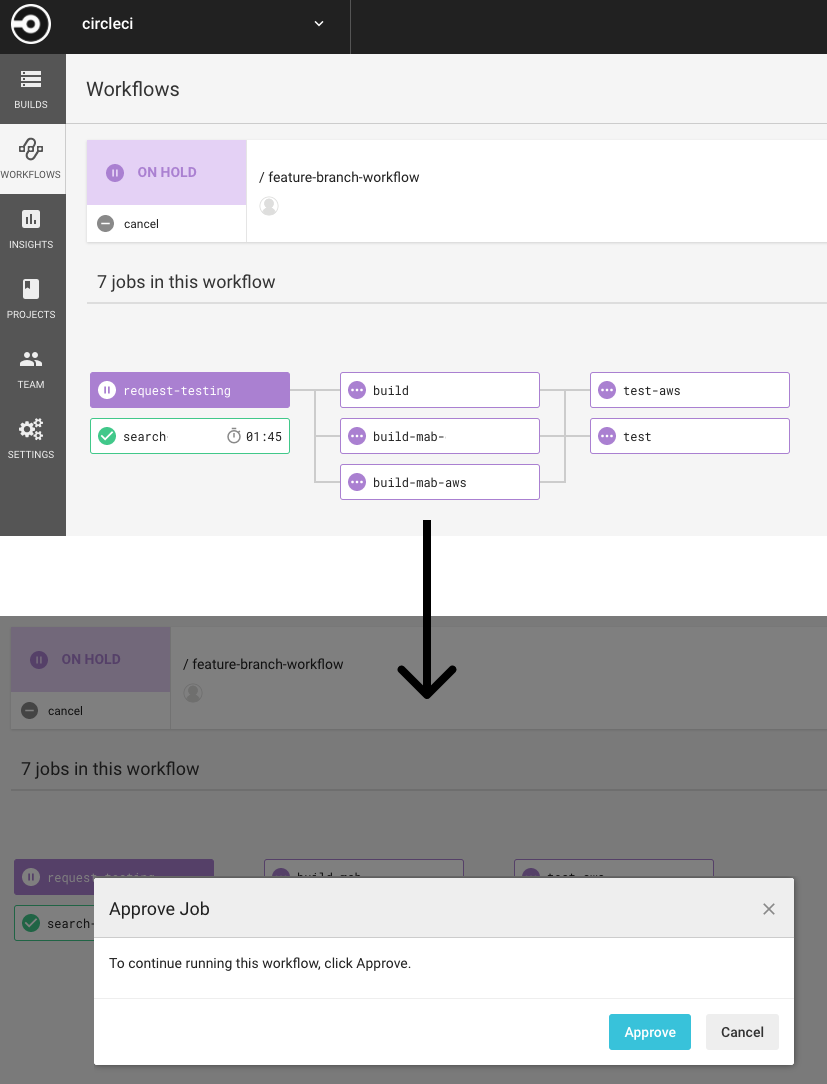Click the green checkmark on search job

pos(107,436)
